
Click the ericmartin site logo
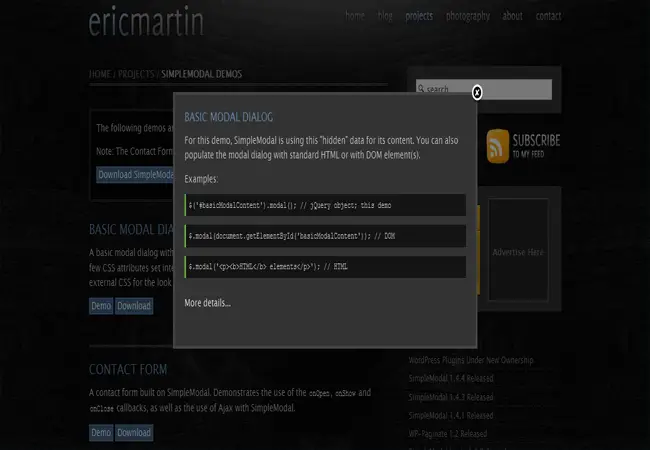(x=146, y=22)
